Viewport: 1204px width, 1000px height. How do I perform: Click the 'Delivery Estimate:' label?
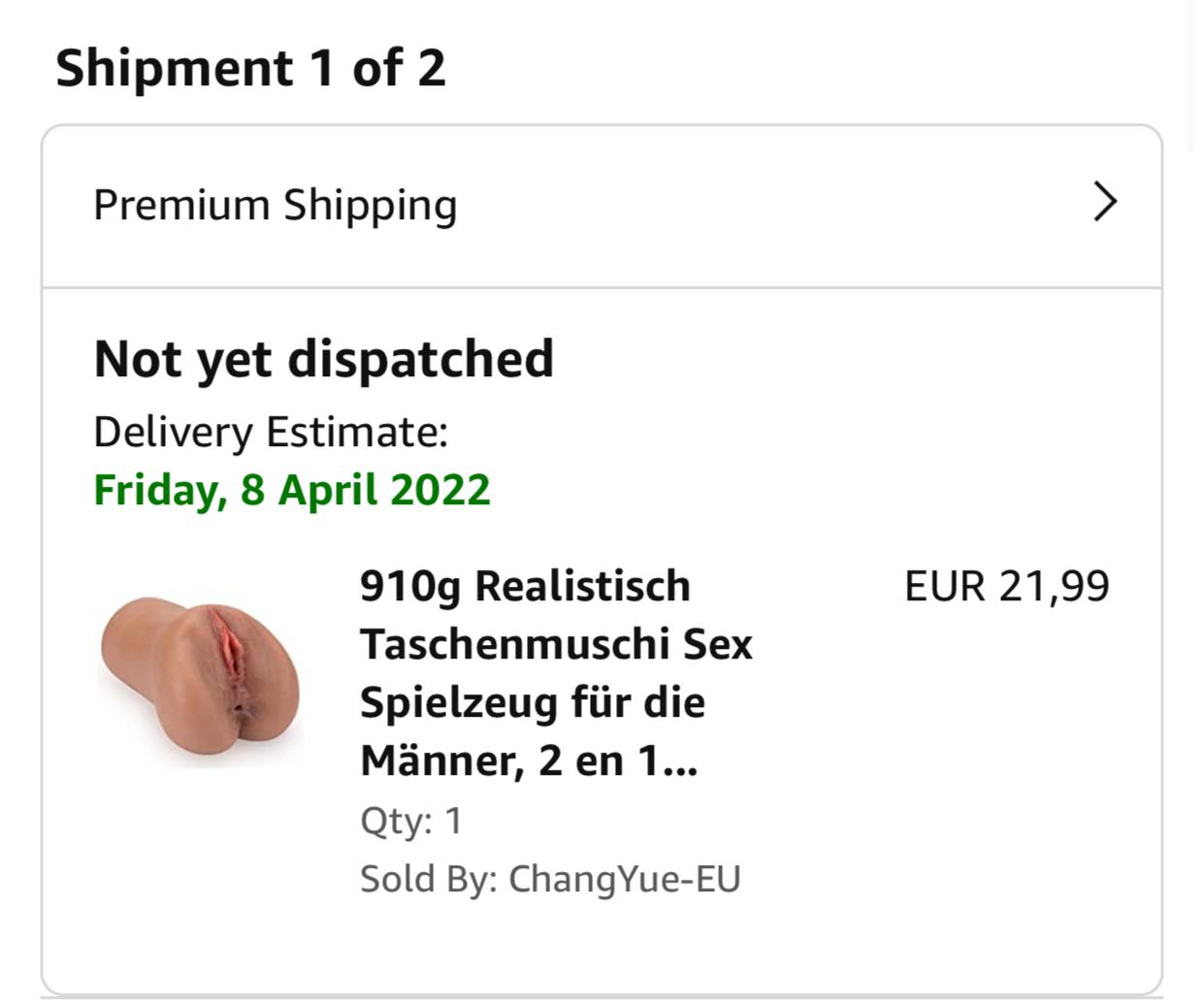[x=271, y=432]
